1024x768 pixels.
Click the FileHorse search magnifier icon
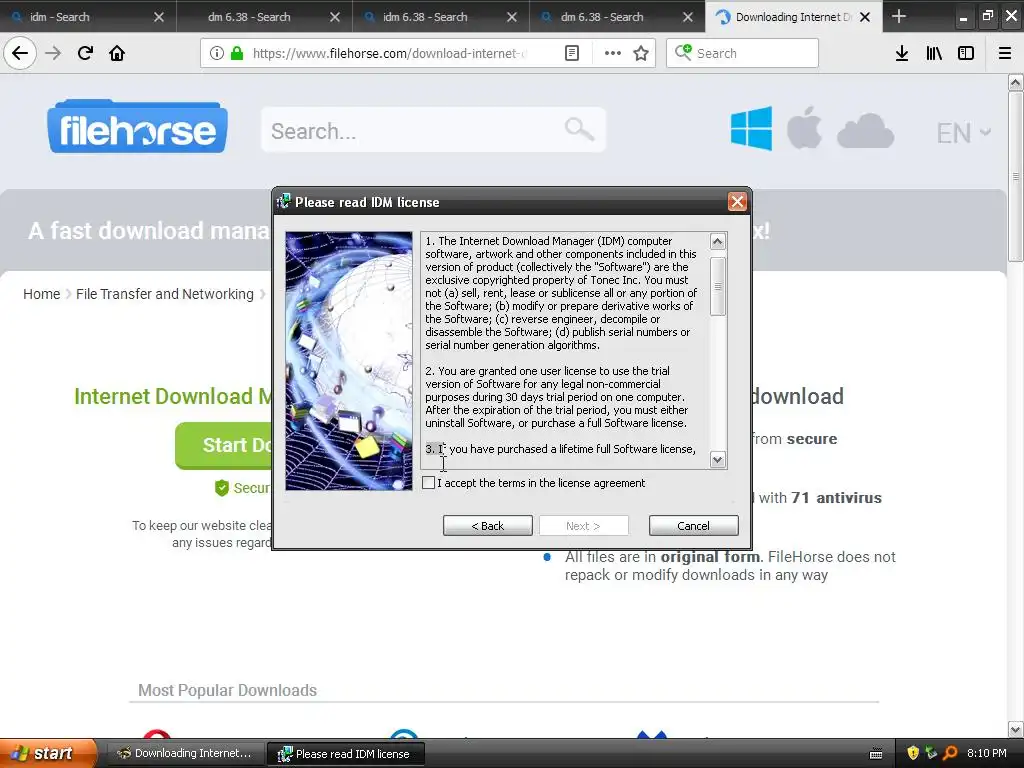click(579, 130)
